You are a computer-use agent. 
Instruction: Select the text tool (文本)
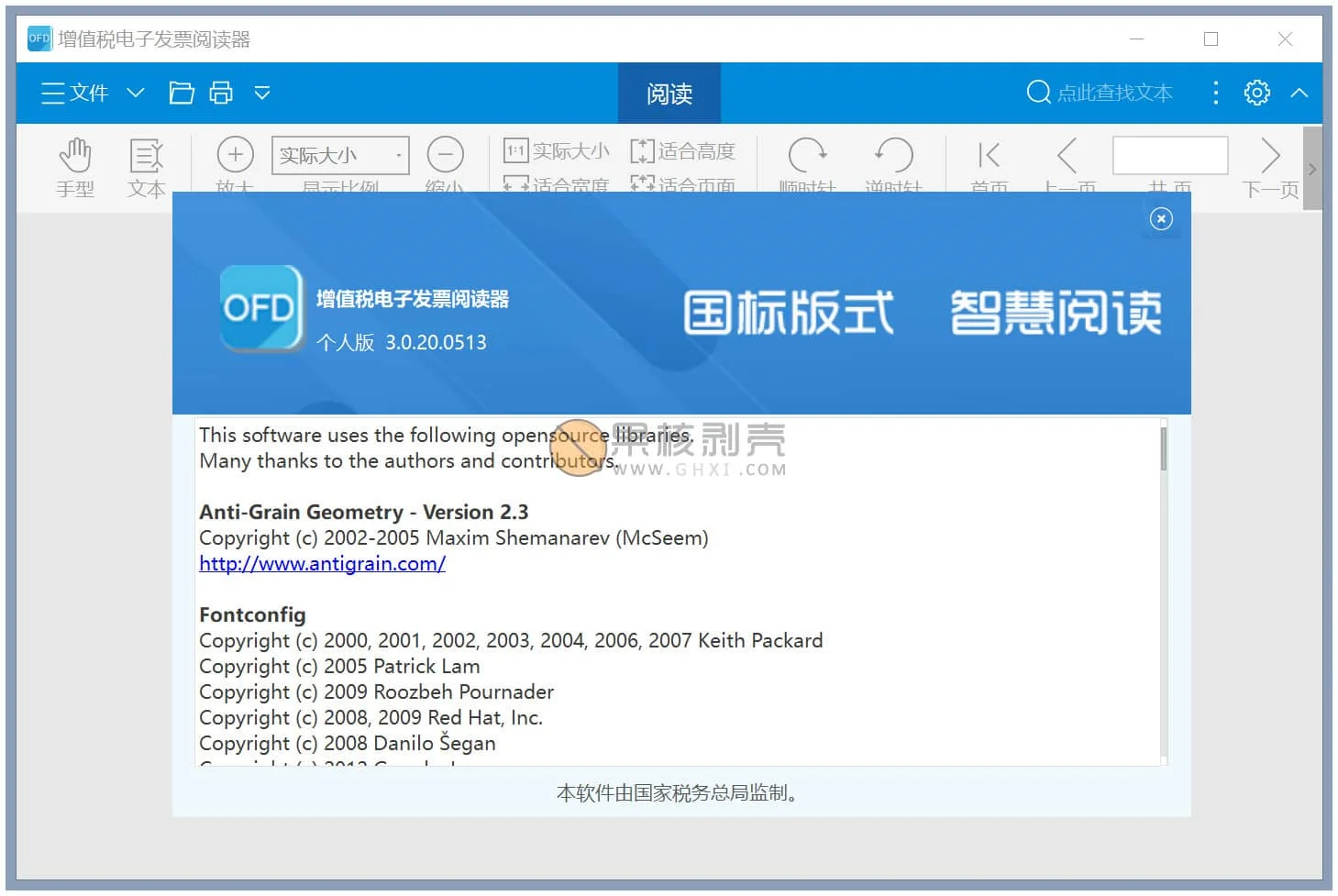pos(147,156)
